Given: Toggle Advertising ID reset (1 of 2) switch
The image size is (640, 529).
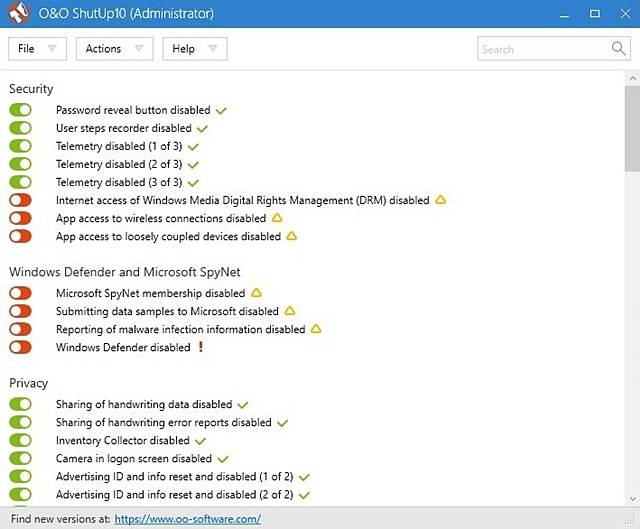Looking at the screenshot, I should (x=20, y=476).
